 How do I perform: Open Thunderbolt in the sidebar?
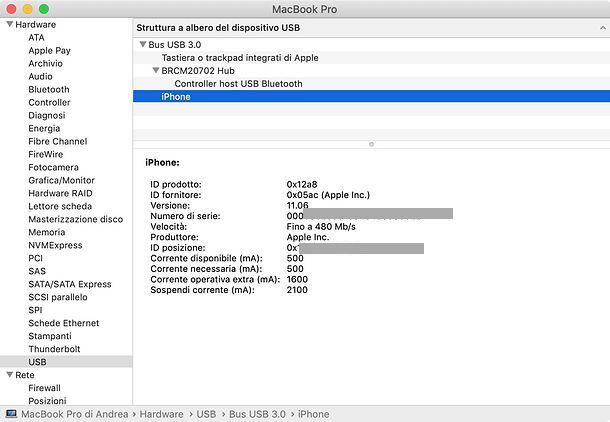54,349
